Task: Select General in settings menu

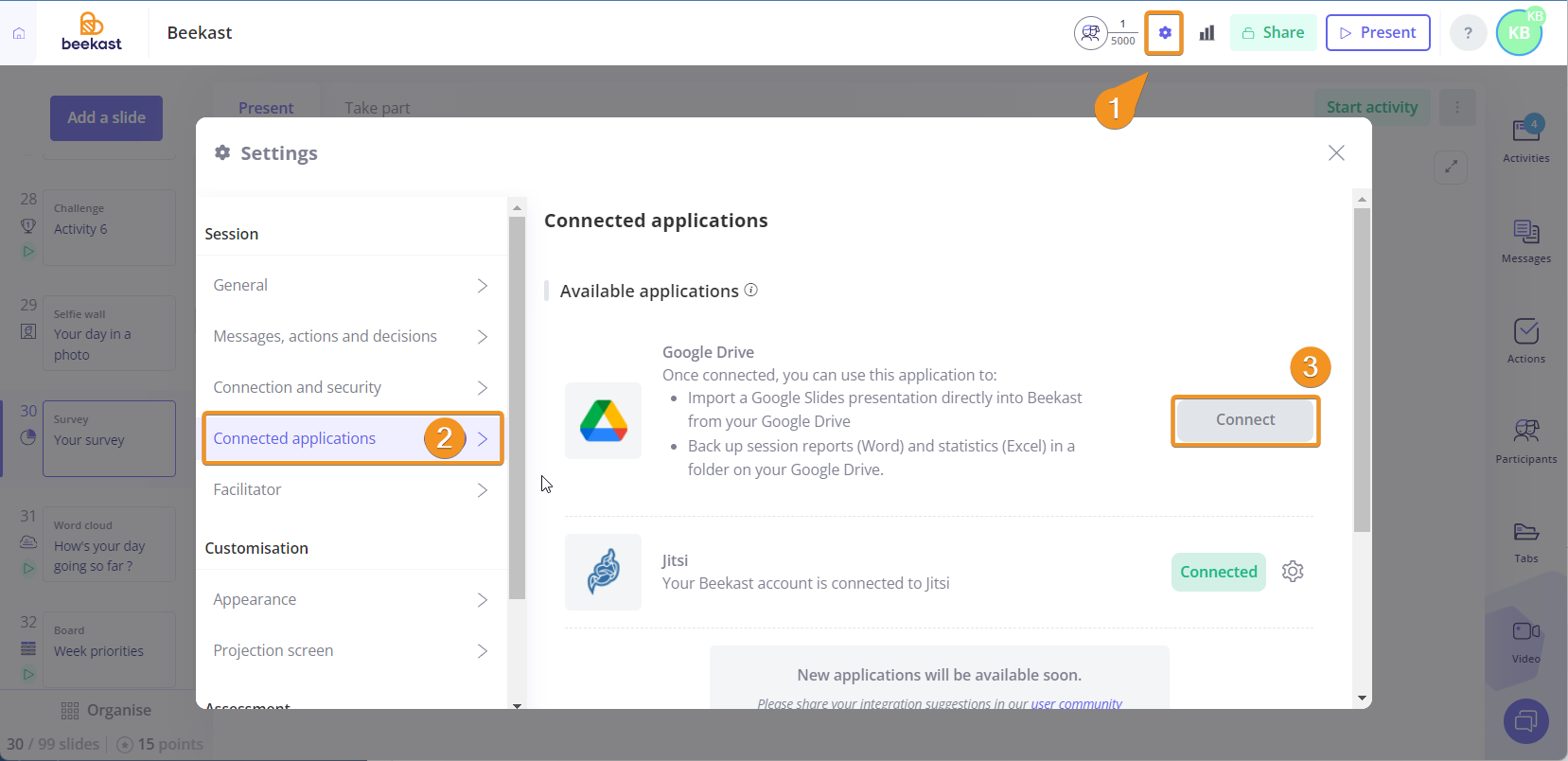Action: [x=352, y=286]
